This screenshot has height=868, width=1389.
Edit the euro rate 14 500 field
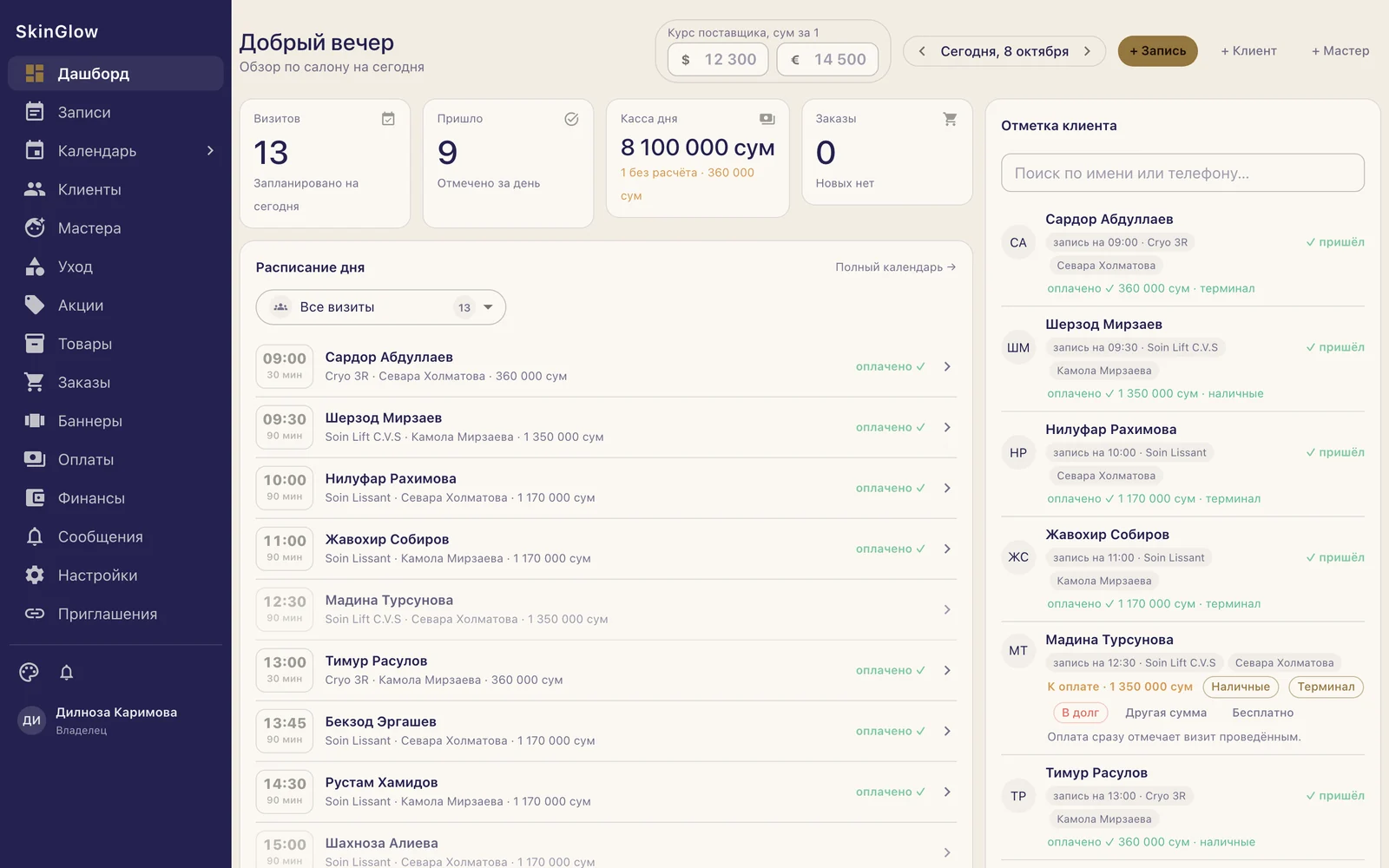tap(827, 59)
